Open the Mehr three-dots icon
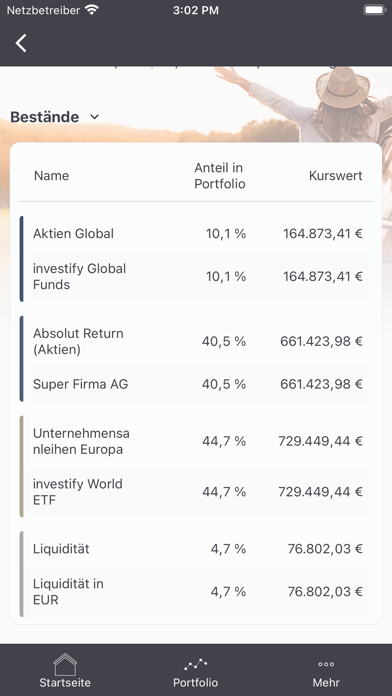 326,664
